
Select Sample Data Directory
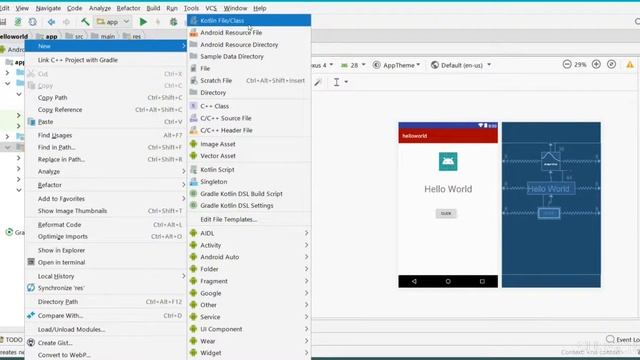click(x=249, y=56)
